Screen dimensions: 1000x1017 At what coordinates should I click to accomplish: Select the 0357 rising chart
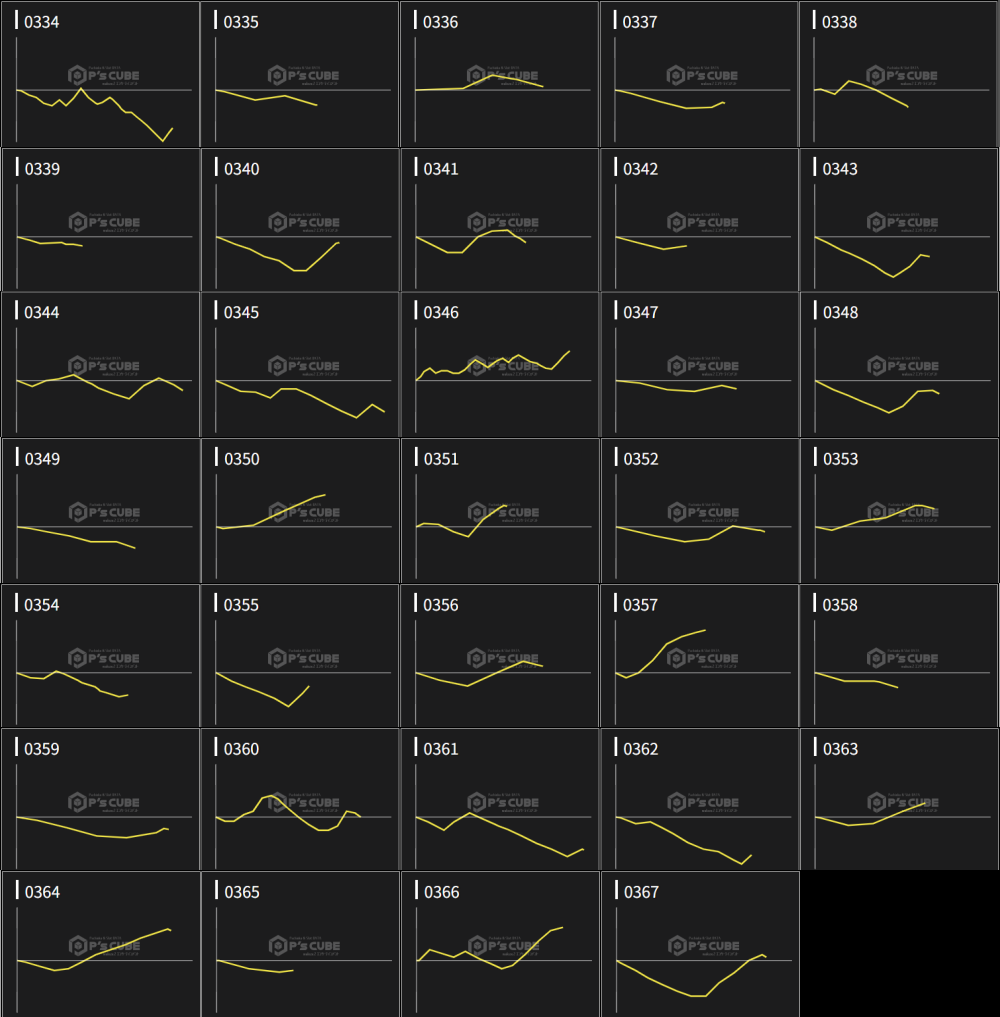[x=699, y=656]
